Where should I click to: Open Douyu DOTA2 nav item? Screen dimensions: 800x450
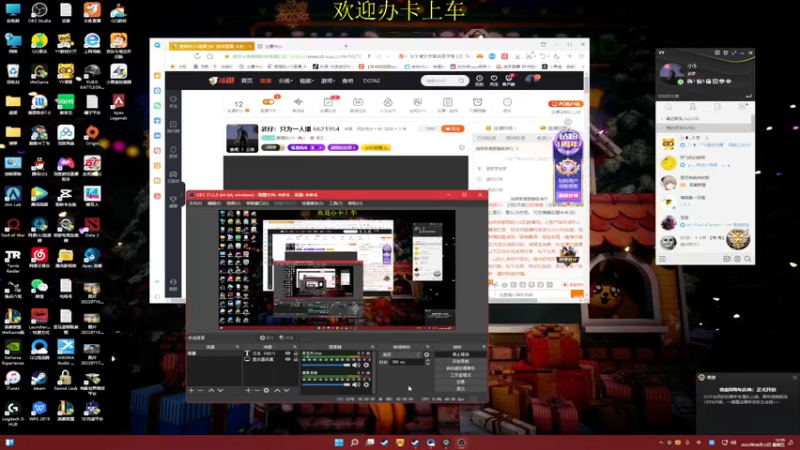(x=371, y=81)
